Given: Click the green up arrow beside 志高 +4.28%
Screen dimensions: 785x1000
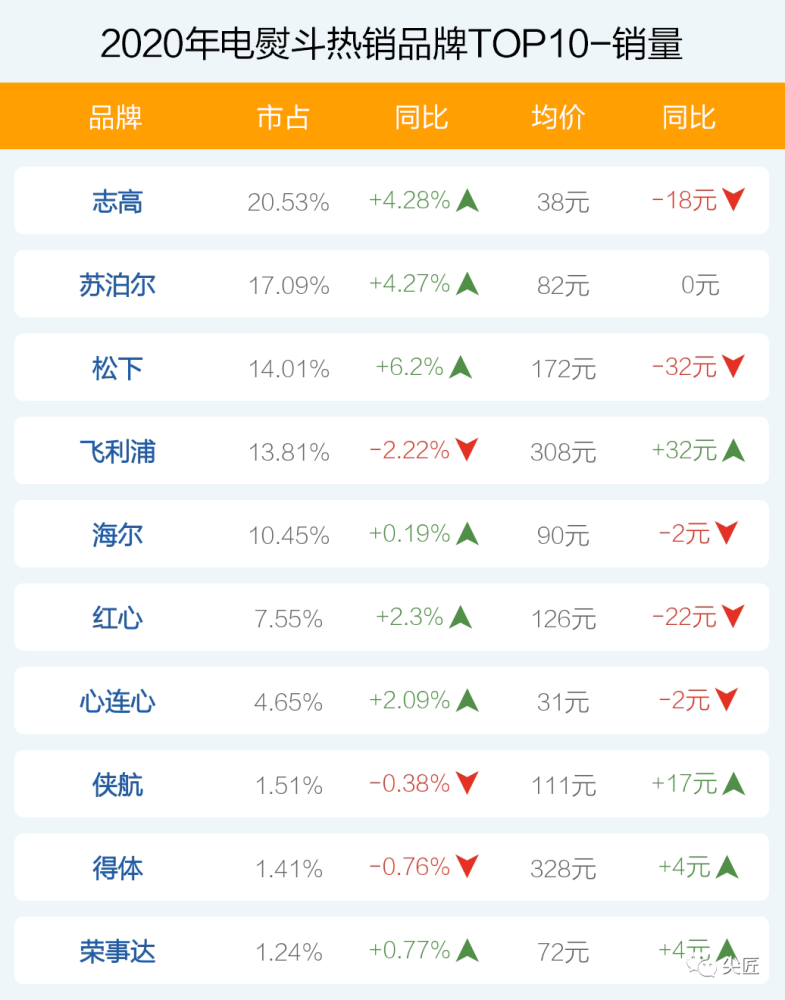Looking at the screenshot, I should coord(467,201).
